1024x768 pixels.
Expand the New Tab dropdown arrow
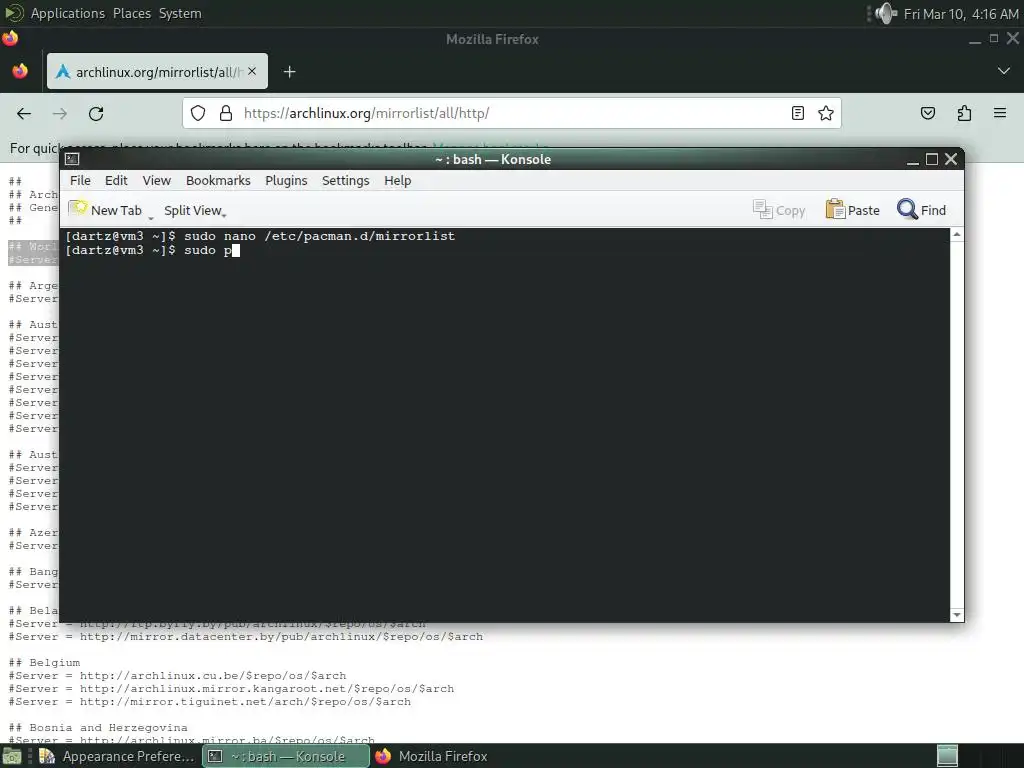[x=151, y=217]
